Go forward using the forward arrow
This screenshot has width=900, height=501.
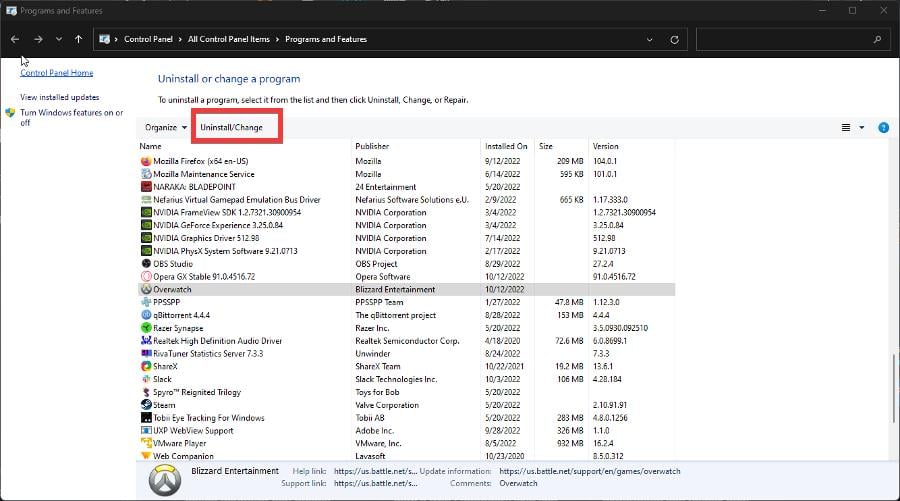tap(38, 39)
